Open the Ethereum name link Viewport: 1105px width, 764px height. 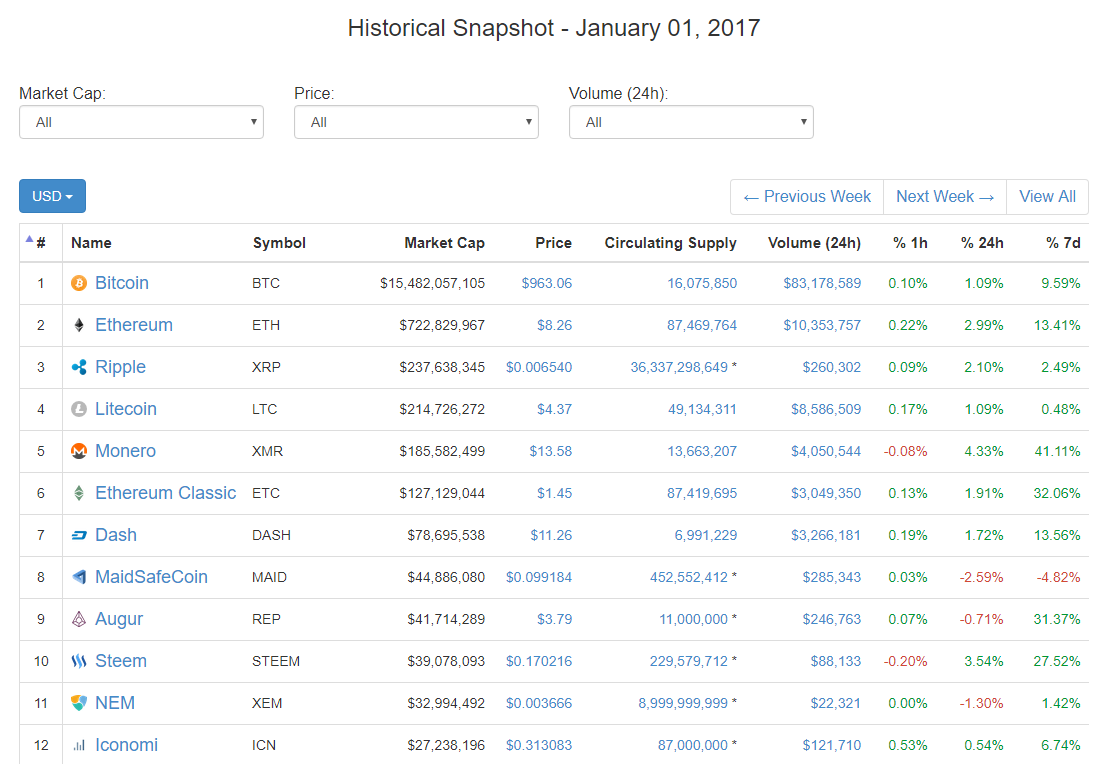click(x=134, y=325)
